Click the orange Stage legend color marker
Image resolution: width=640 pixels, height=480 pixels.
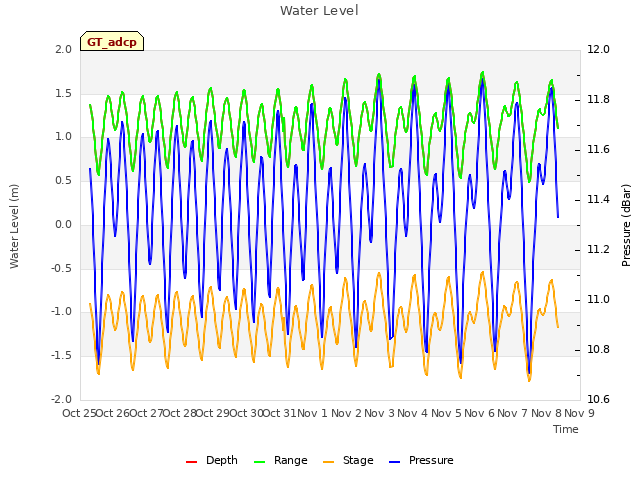coord(328,462)
